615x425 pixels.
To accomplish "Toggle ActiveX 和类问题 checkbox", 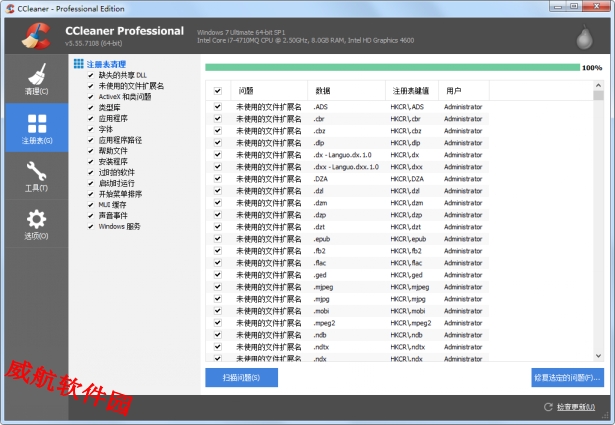I will click(x=91, y=97).
